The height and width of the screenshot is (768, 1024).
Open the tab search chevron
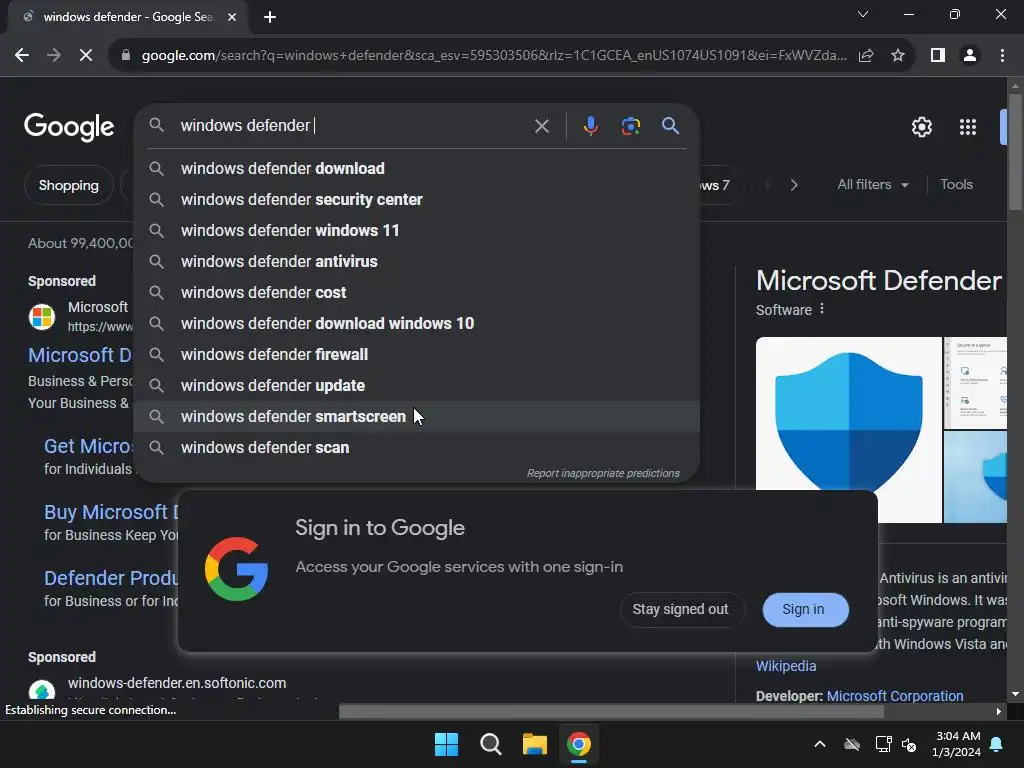pos(863,14)
